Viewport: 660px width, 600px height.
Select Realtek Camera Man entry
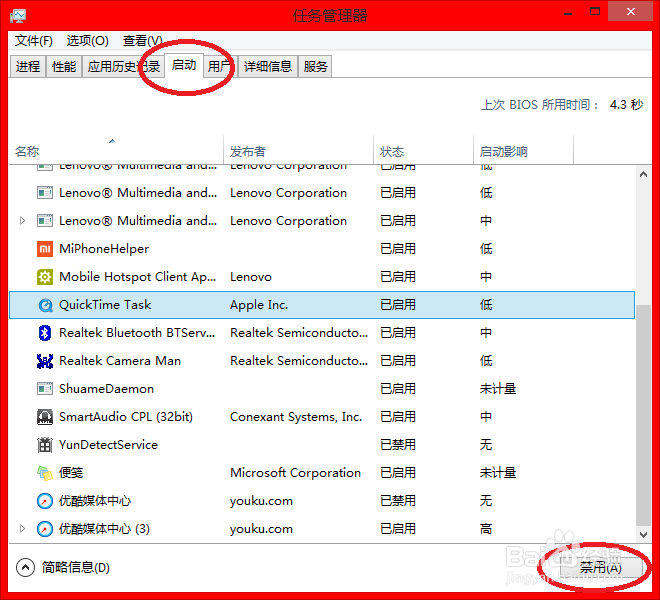click(120, 361)
